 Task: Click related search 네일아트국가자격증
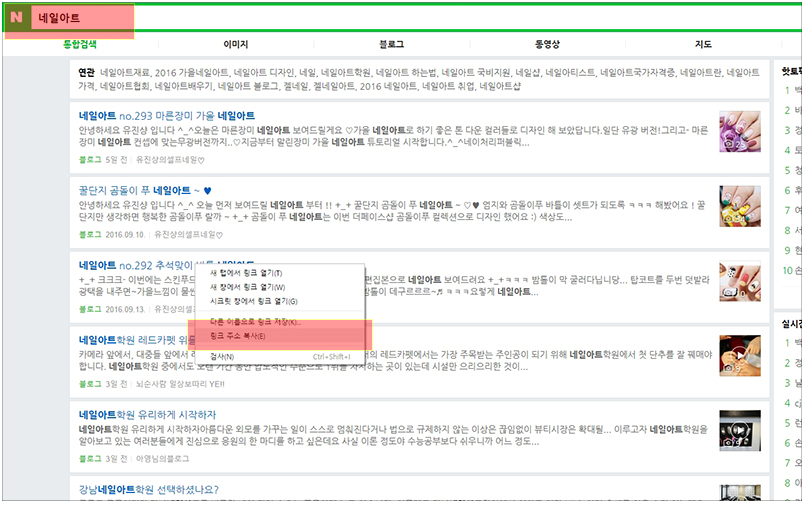click(637, 73)
